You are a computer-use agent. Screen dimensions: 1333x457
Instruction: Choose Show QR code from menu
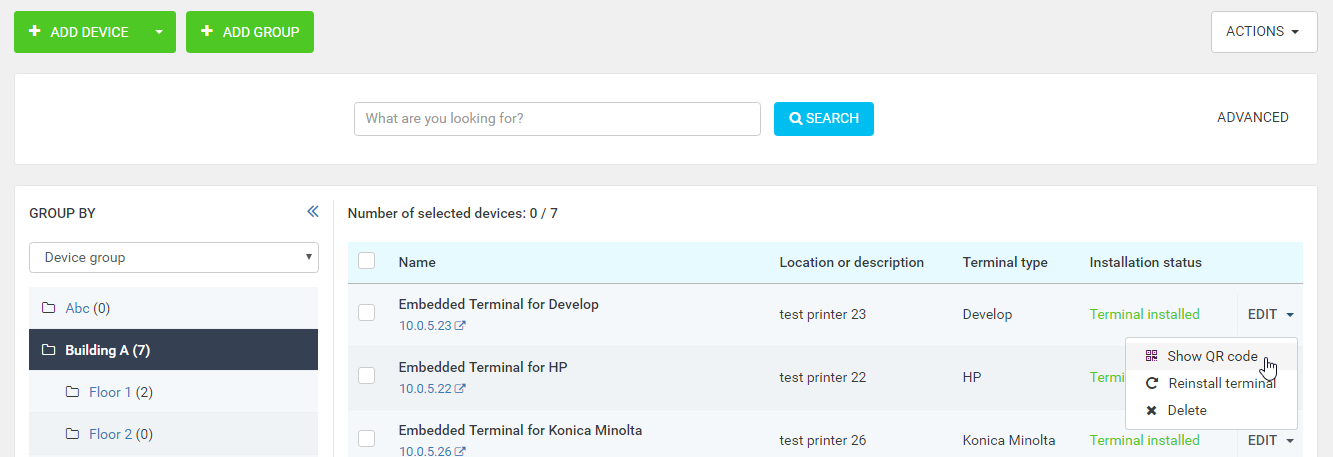pos(1211,356)
